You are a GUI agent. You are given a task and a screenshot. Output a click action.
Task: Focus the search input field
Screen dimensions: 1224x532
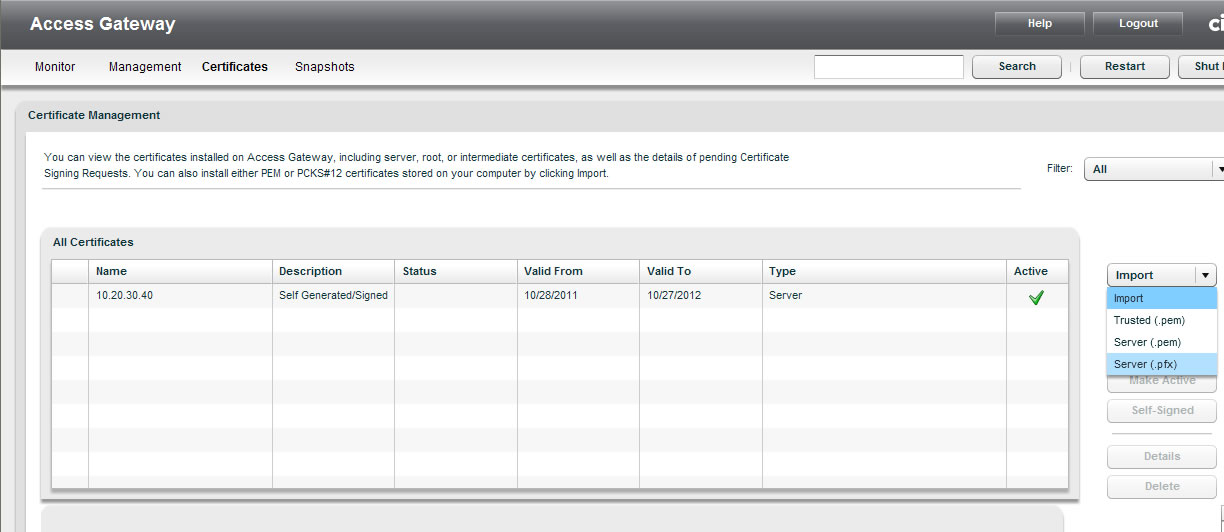coord(889,67)
